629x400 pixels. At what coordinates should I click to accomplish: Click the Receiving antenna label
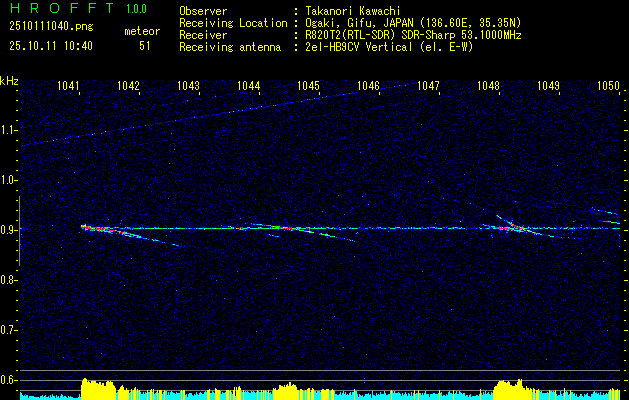click(x=230, y=47)
